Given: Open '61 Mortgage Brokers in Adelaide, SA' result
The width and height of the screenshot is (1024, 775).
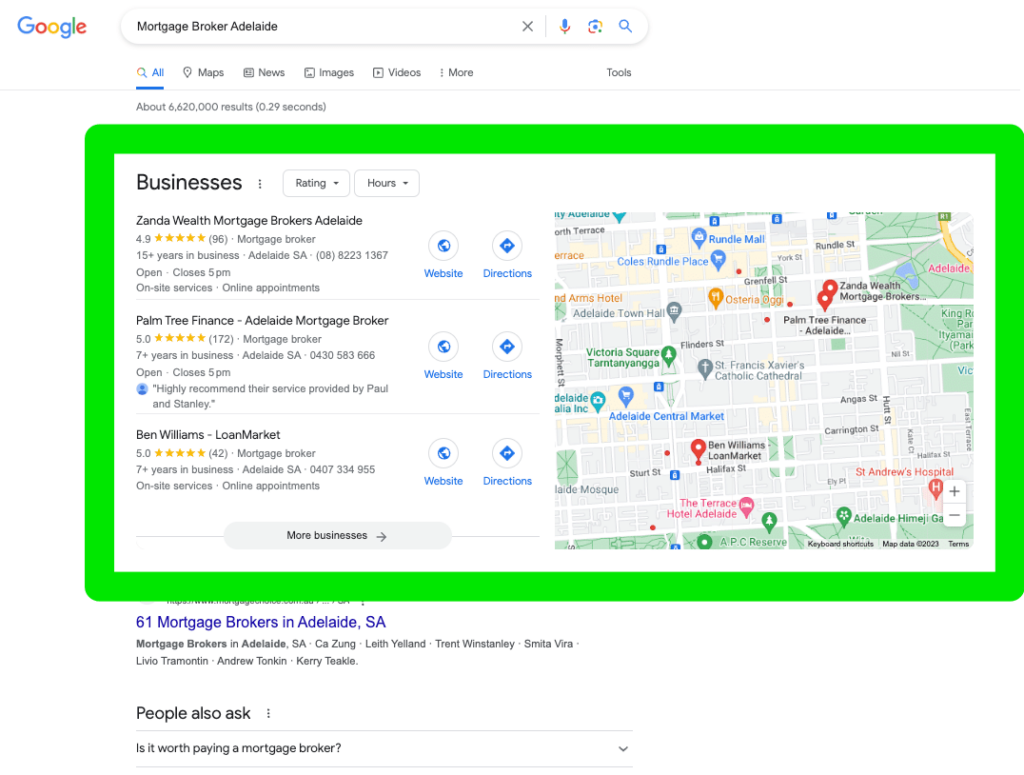Looking at the screenshot, I should (261, 622).
